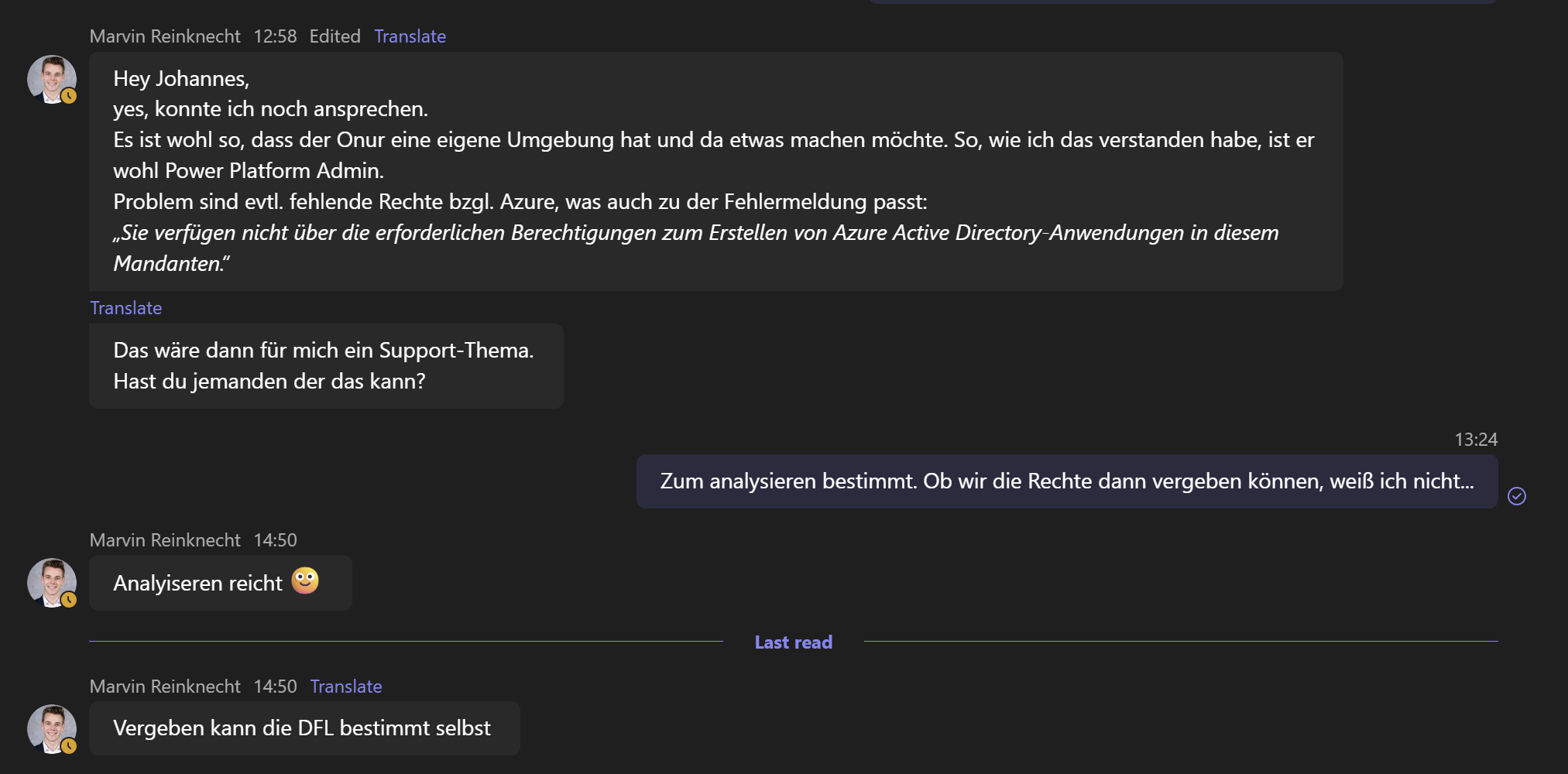
Task: Click the italic error quote 'Sie verfügen nicht'
Action: (695, 233)
